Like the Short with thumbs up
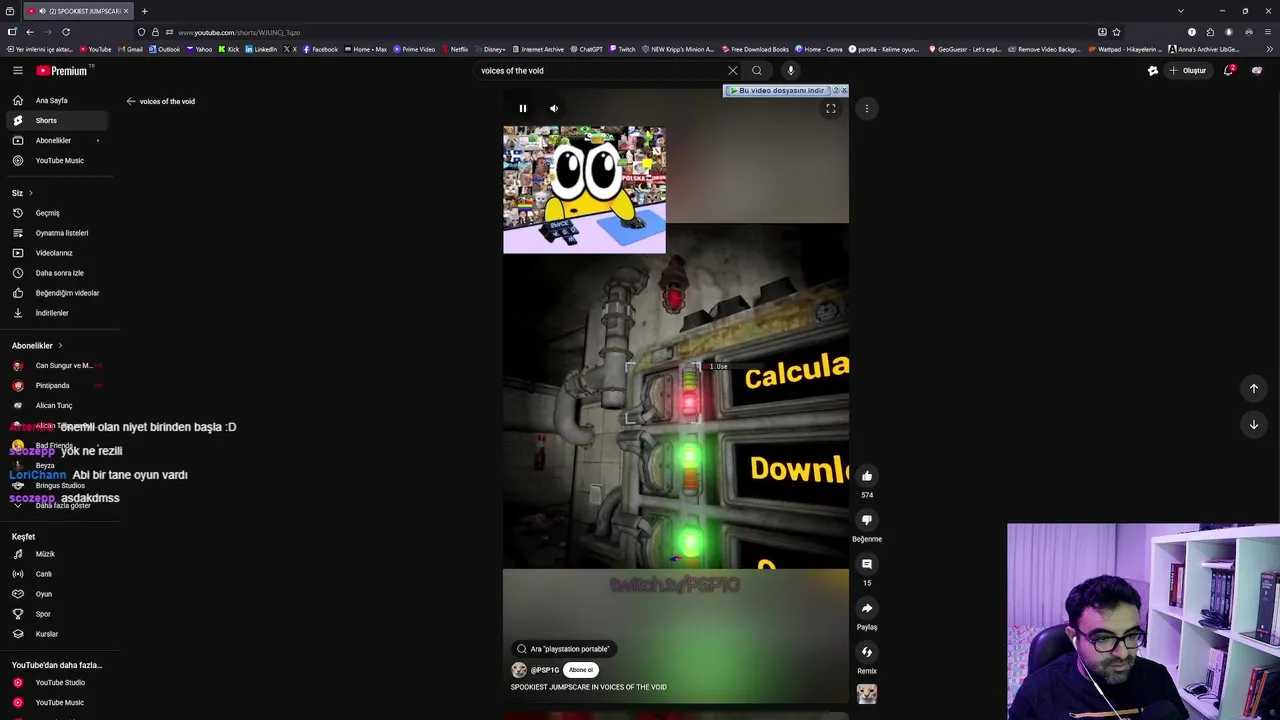 [867, 476]
